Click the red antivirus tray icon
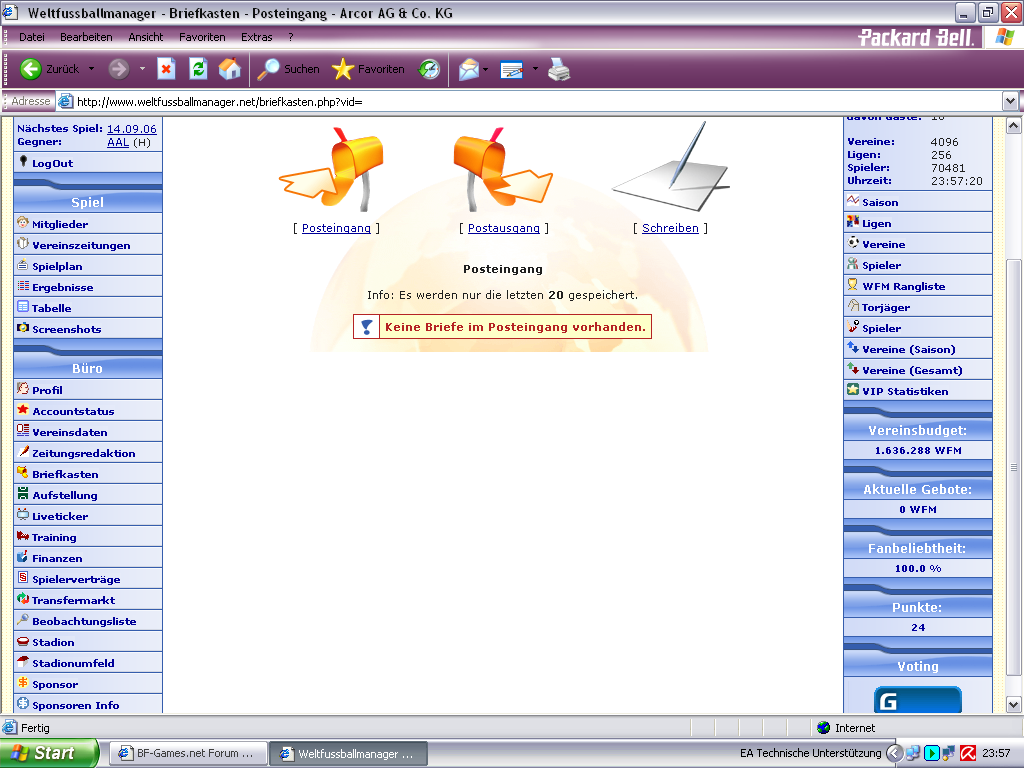The image size is (1024, 768). (967, 753)
